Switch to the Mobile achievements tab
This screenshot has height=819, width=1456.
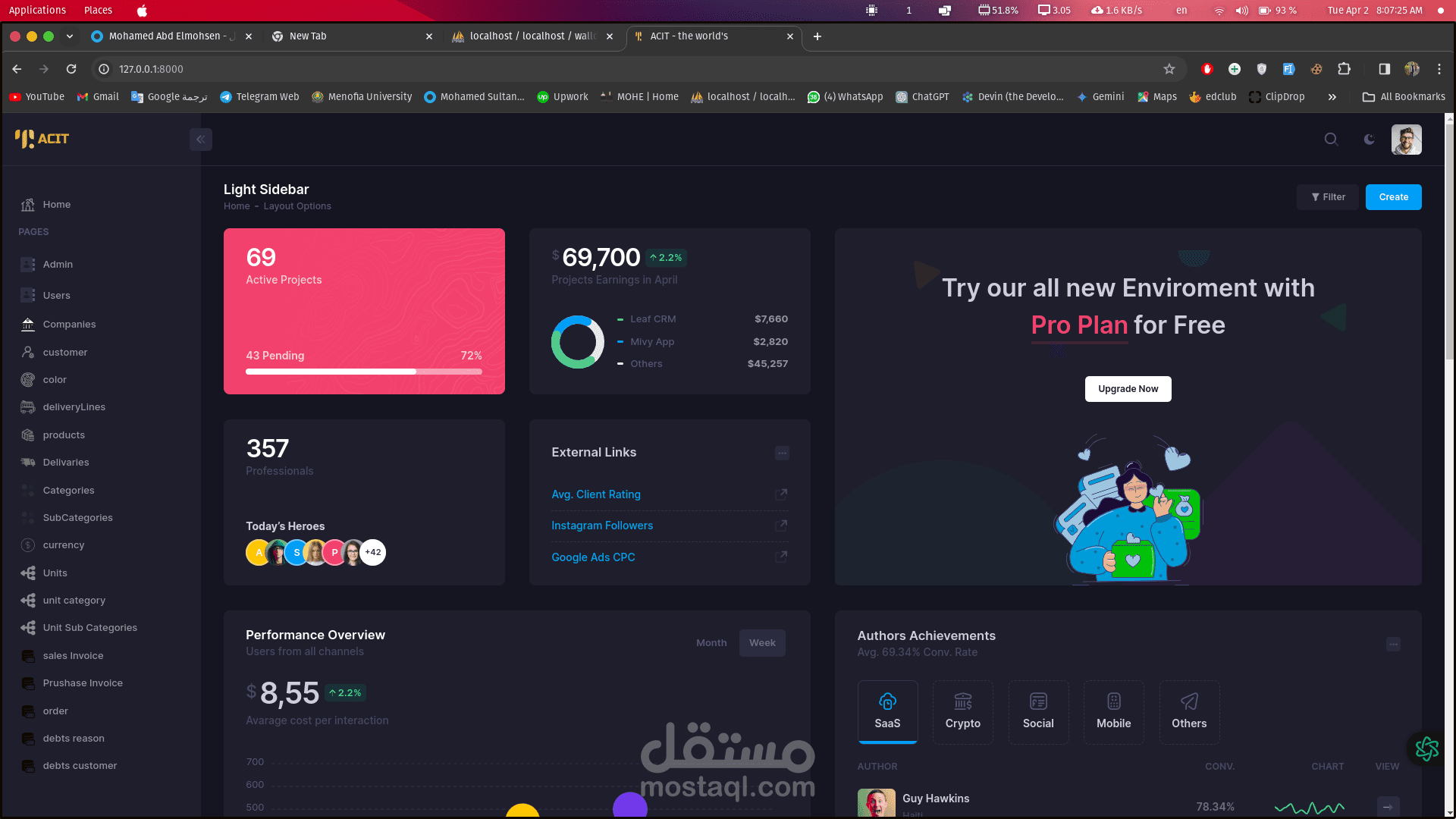click(x=1113, y=712)
